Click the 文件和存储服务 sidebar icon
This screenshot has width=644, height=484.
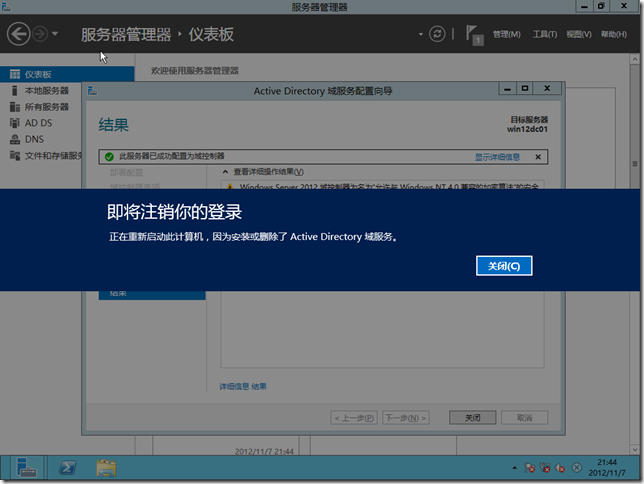click(x=15, y=155)
